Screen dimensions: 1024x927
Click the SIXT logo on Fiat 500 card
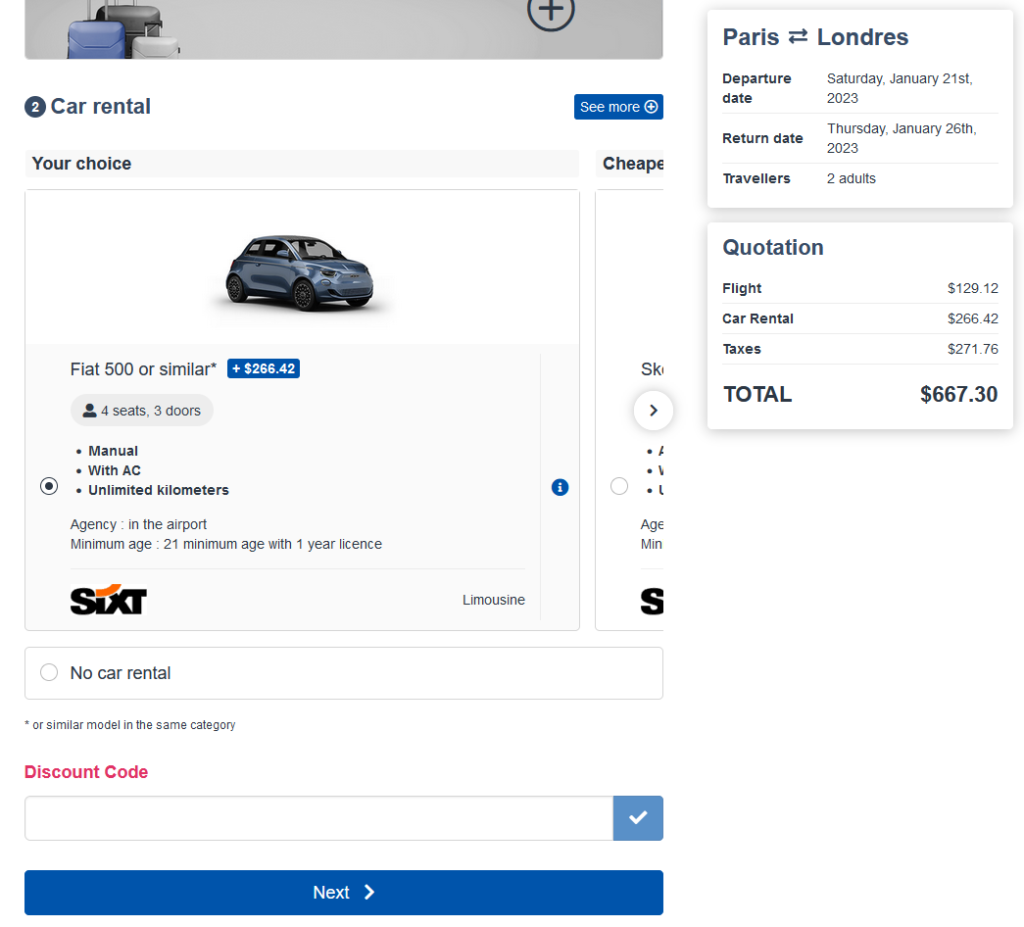[108, 600]
